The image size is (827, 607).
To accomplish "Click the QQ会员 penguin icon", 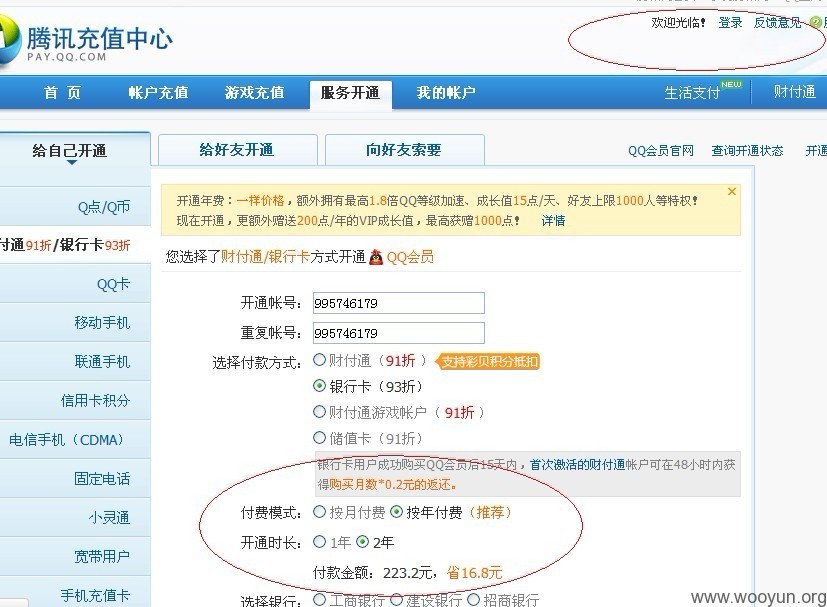I will click(x=376, y=257).
